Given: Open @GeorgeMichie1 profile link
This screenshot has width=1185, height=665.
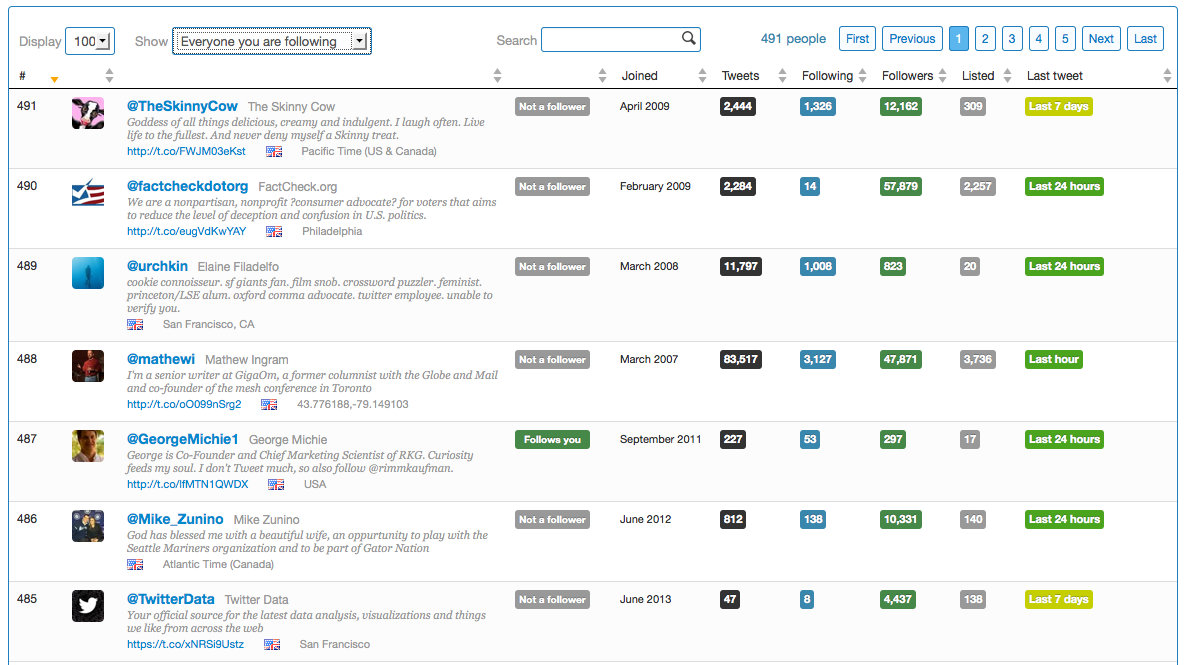Looking at the screenshot, I should tap(183, 439).
